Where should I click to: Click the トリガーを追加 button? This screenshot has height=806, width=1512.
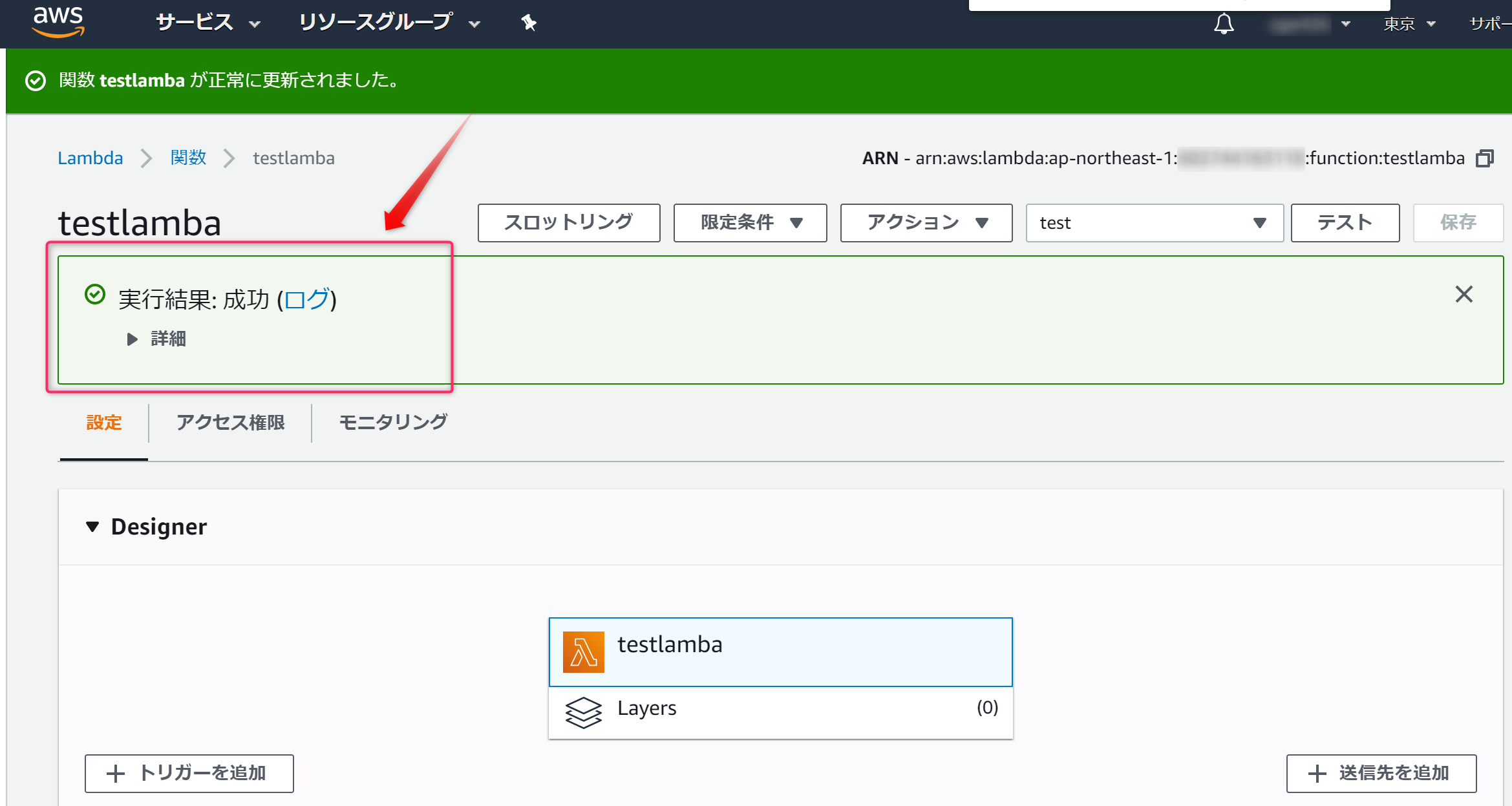189,773
